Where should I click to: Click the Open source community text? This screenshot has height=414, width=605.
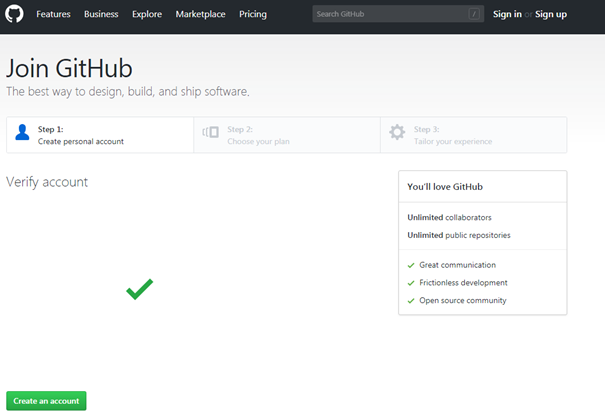coord(463,301)
